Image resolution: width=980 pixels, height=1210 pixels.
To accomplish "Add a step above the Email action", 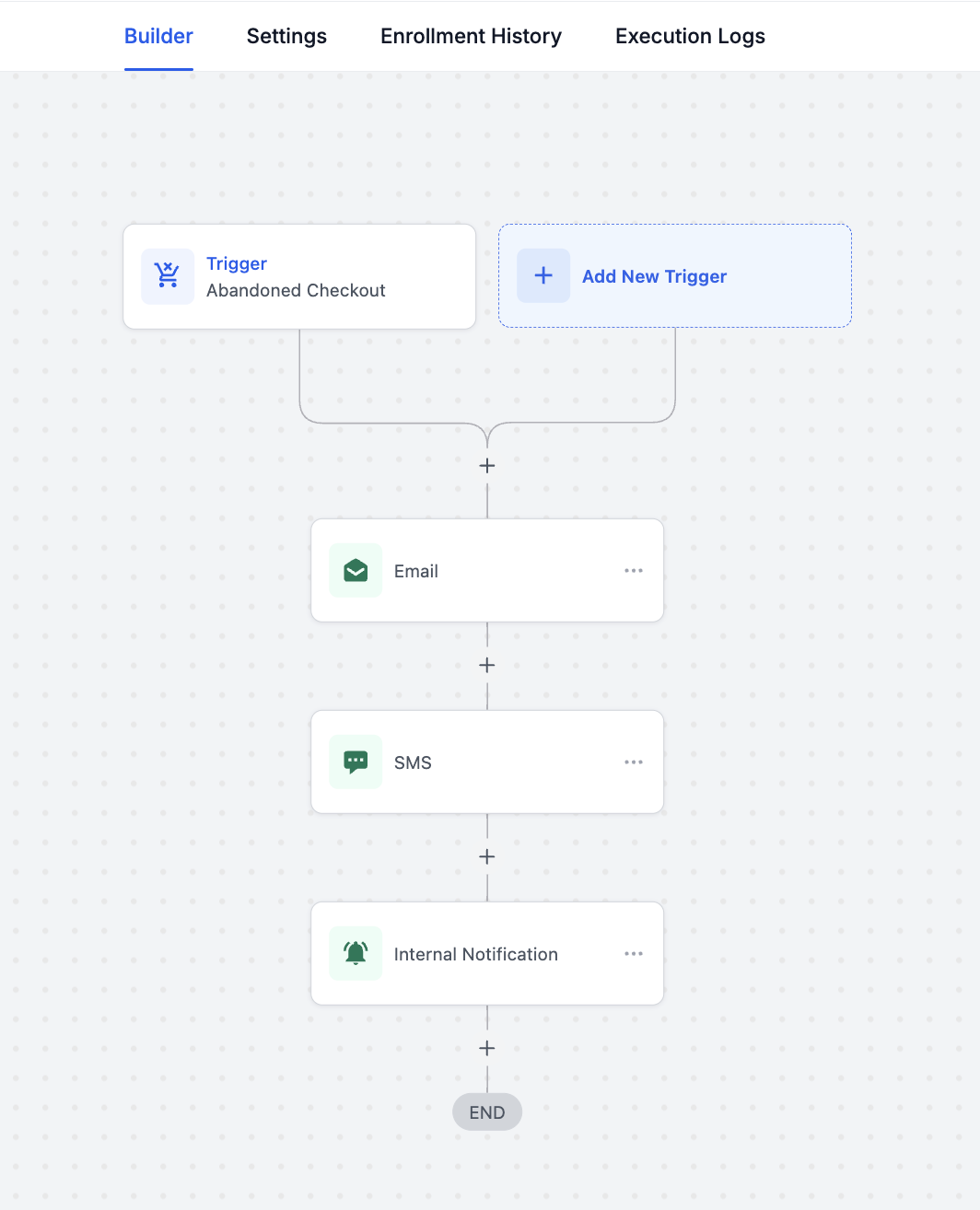I will [487, 466].
